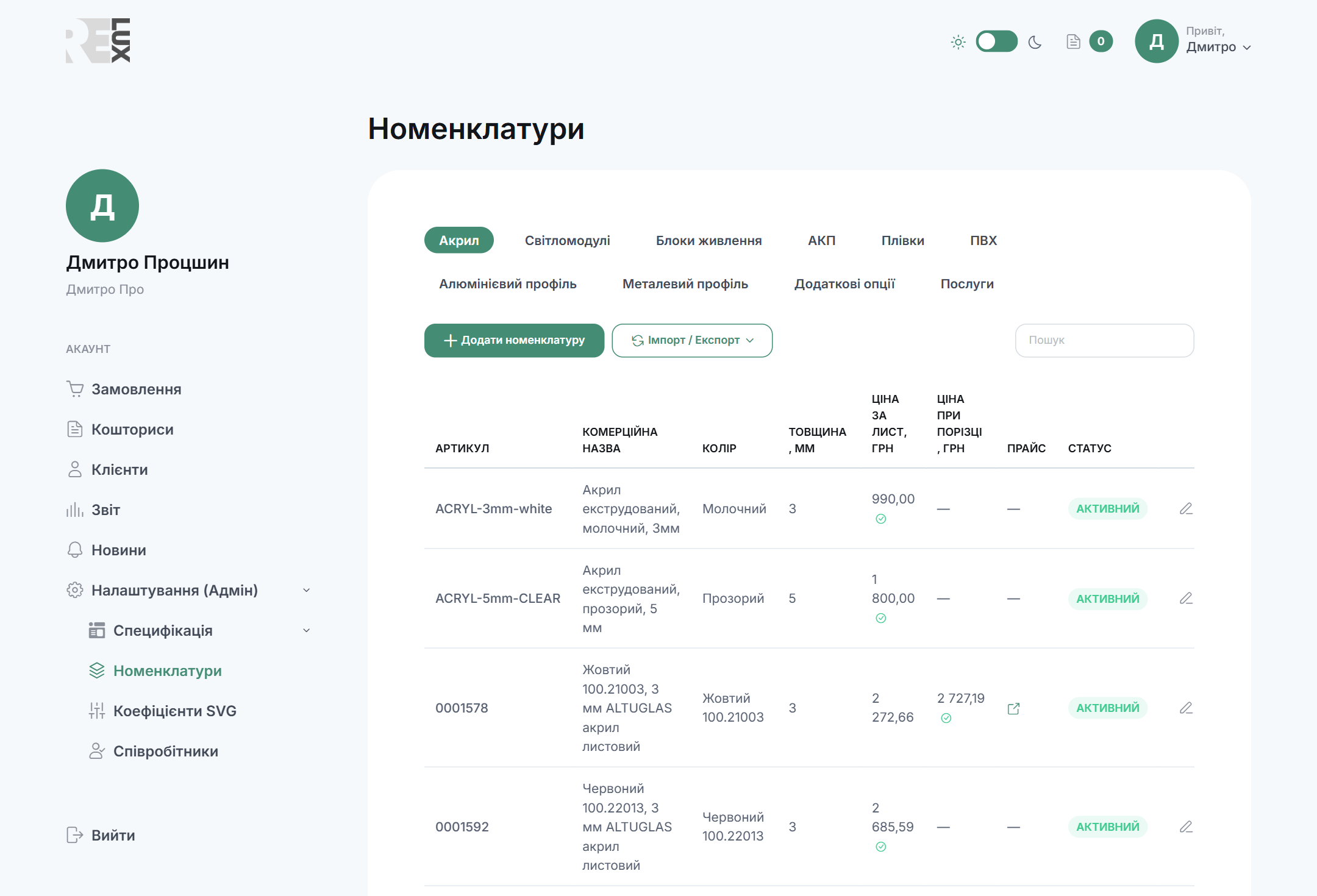Expand the Специфікація submenu chevron

[306, 630]
